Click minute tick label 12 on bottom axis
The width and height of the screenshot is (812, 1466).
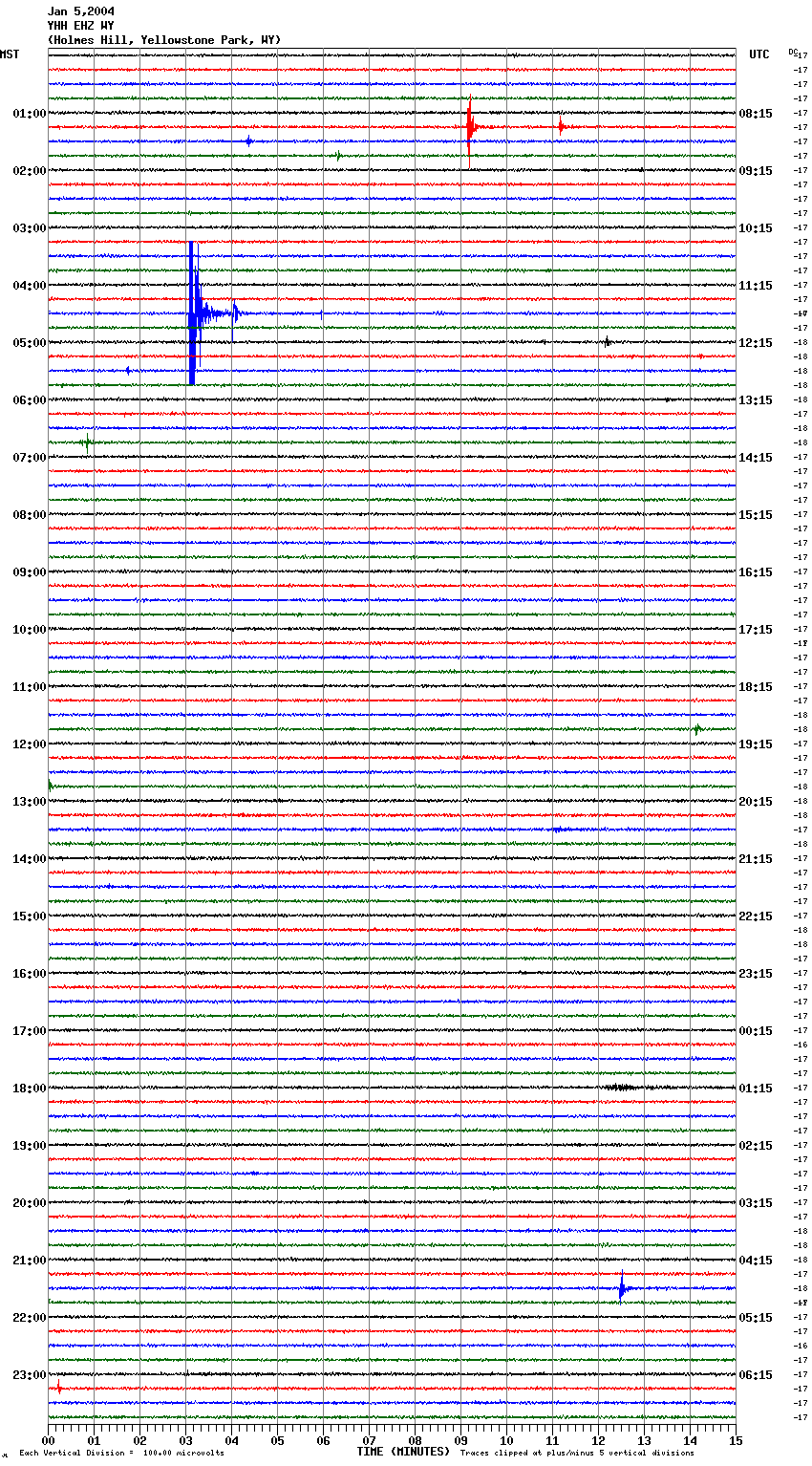pos(598,1440)
